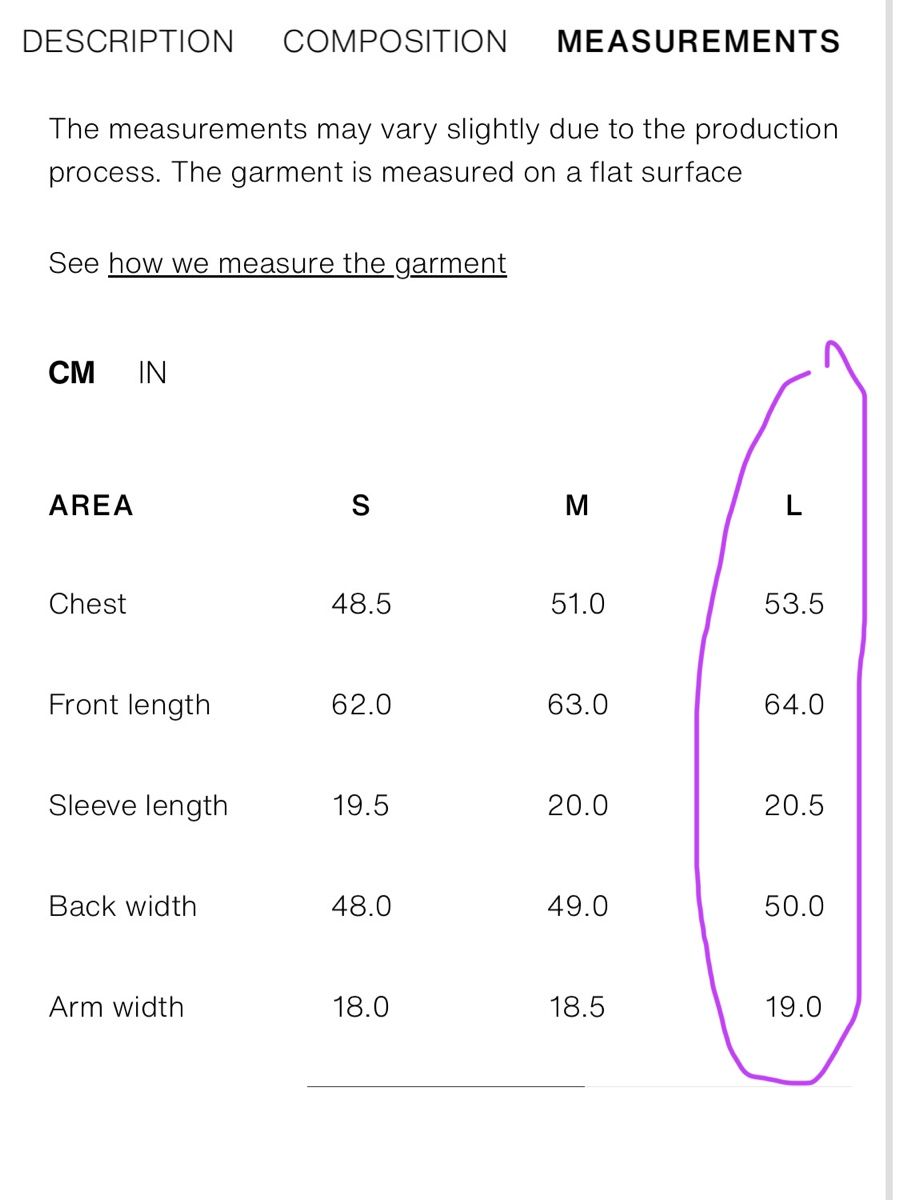This screenshot has height=1200, width=900.
Task: Click the S size column header
Action: pos(361,505)
